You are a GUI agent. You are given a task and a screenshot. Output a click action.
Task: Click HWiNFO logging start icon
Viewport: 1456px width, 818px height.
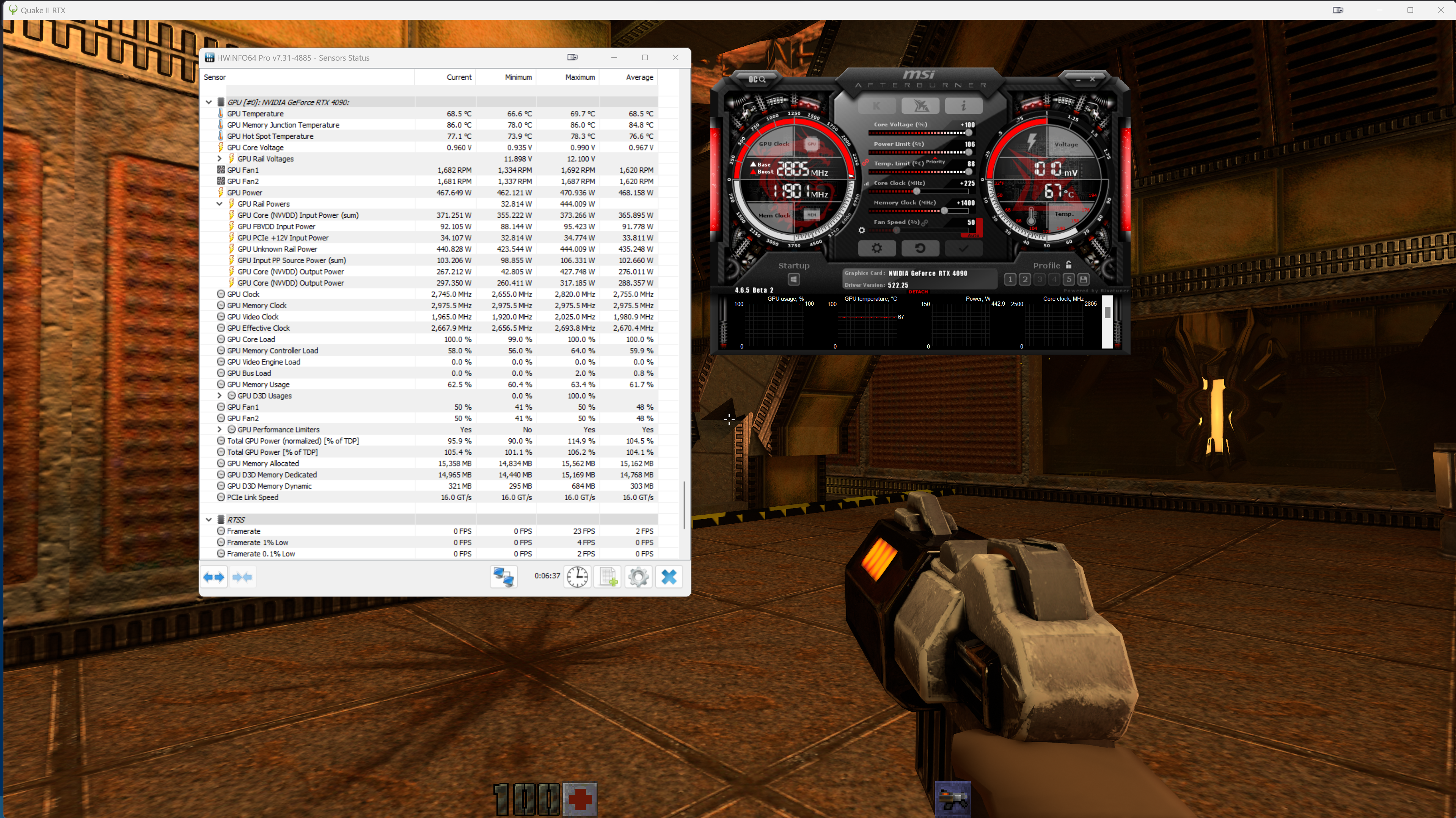point(608,577)
